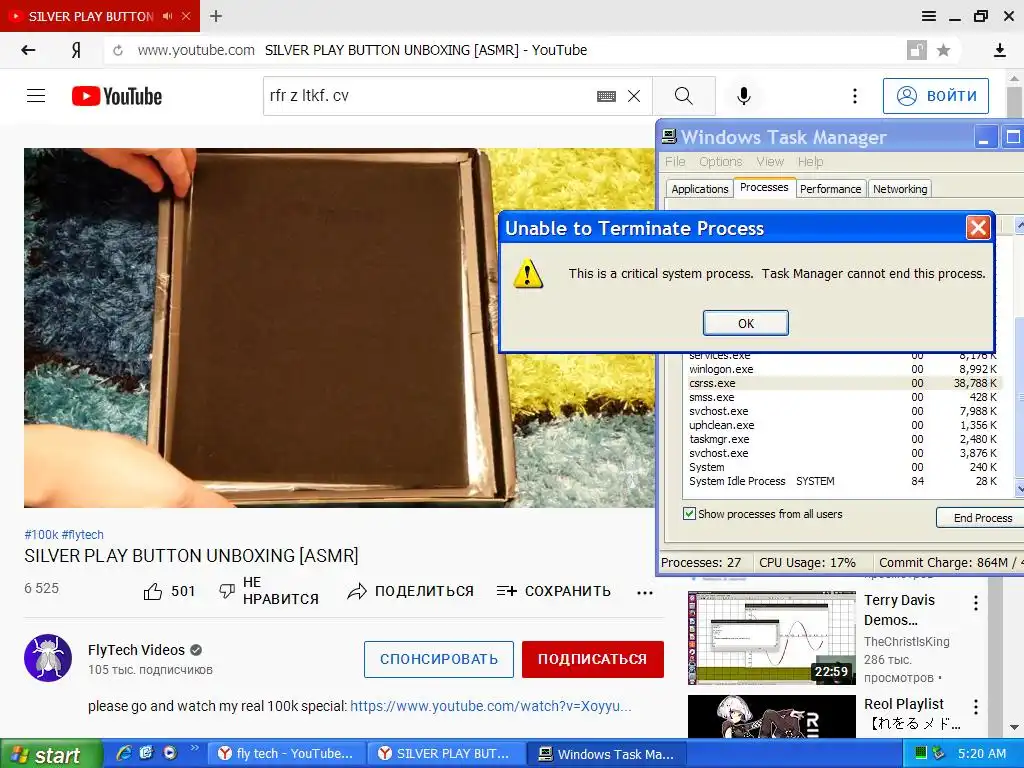1024x768 pixels.
Task: Switch to the Performance tab
Action: [831, 189]
